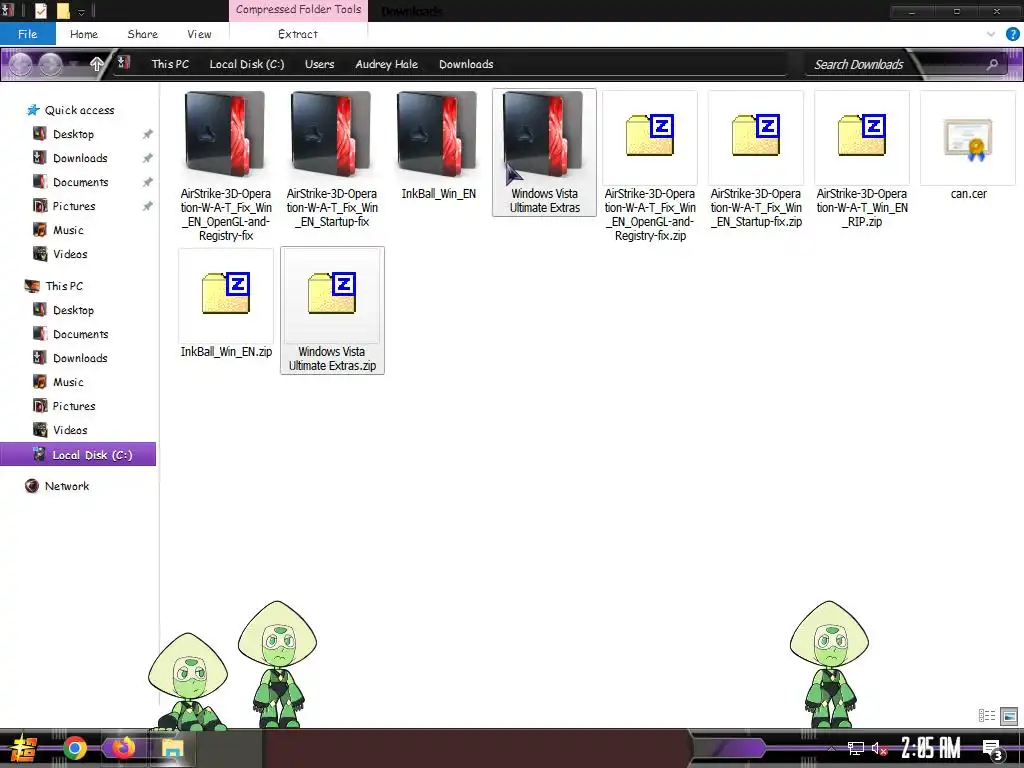Screen dimensions: 1024x768
Task: Open the View ribbon tab
Action: coord(199,34)
